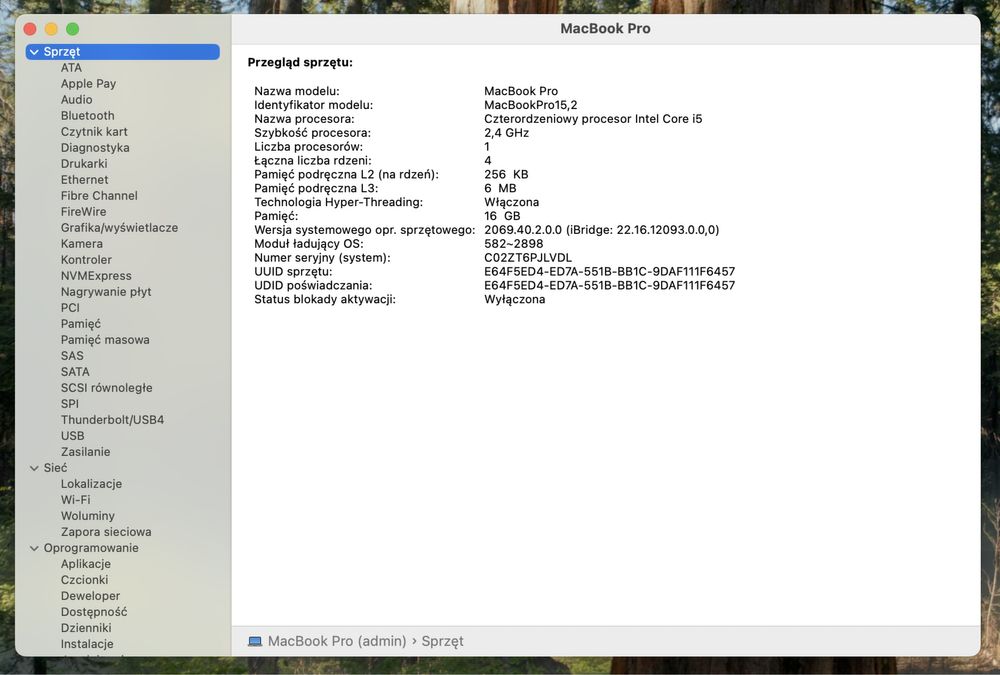Viewport: 1000px width, 675px height.
Task: Click the UDID poświadczania value
Action: click(x=609, y=286)
